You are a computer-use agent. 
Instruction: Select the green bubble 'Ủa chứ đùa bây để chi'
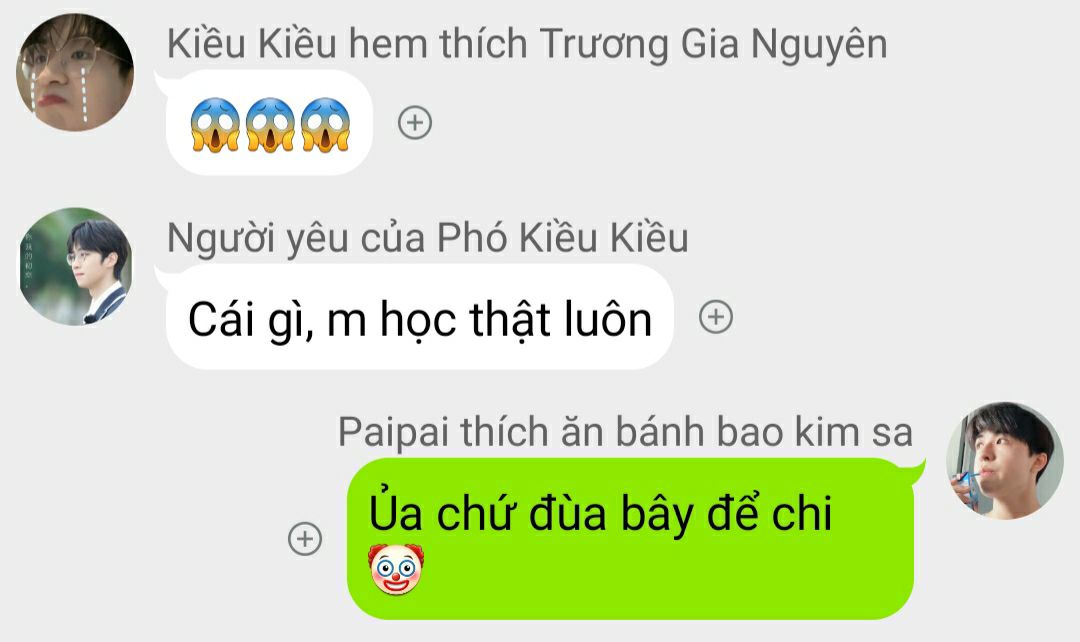pyautogui.click(x=630, y=539)
